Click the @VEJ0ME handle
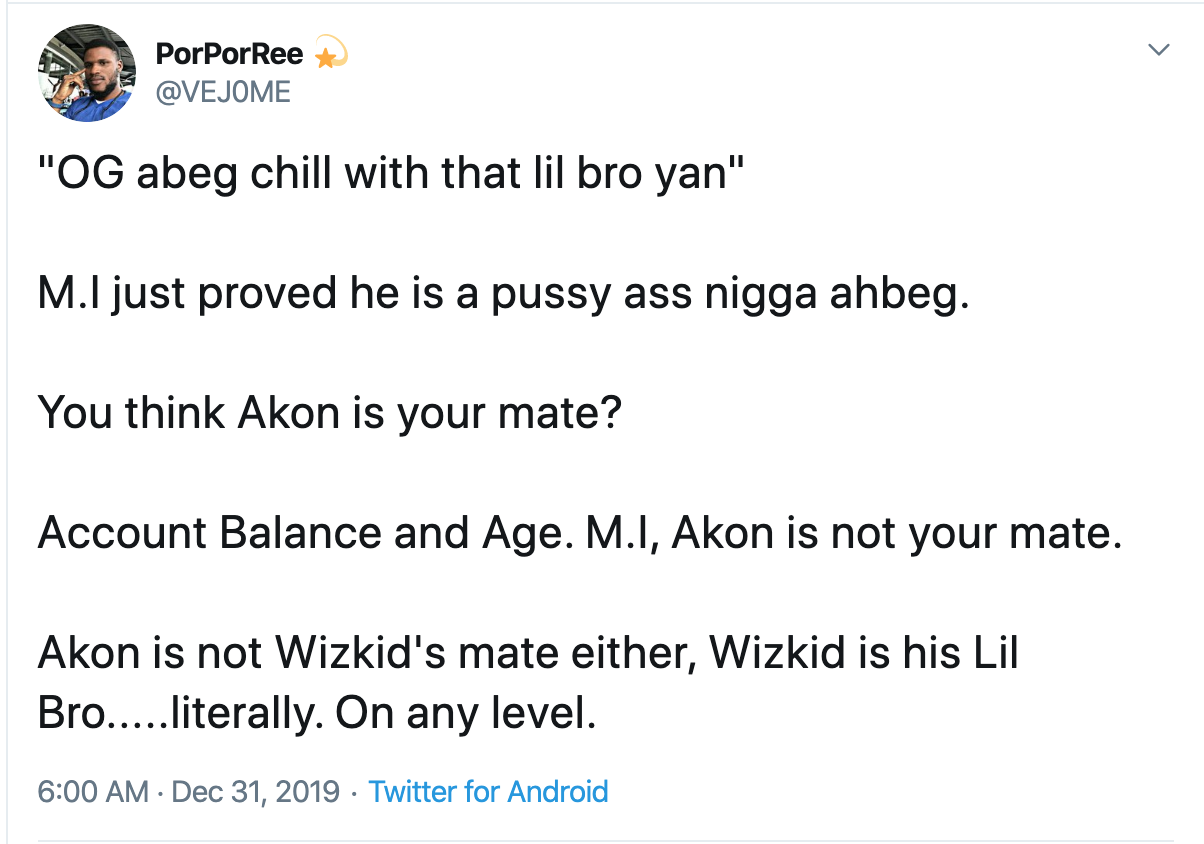The width and height of the screenshot is (1204, 844). tap(224, 92)
